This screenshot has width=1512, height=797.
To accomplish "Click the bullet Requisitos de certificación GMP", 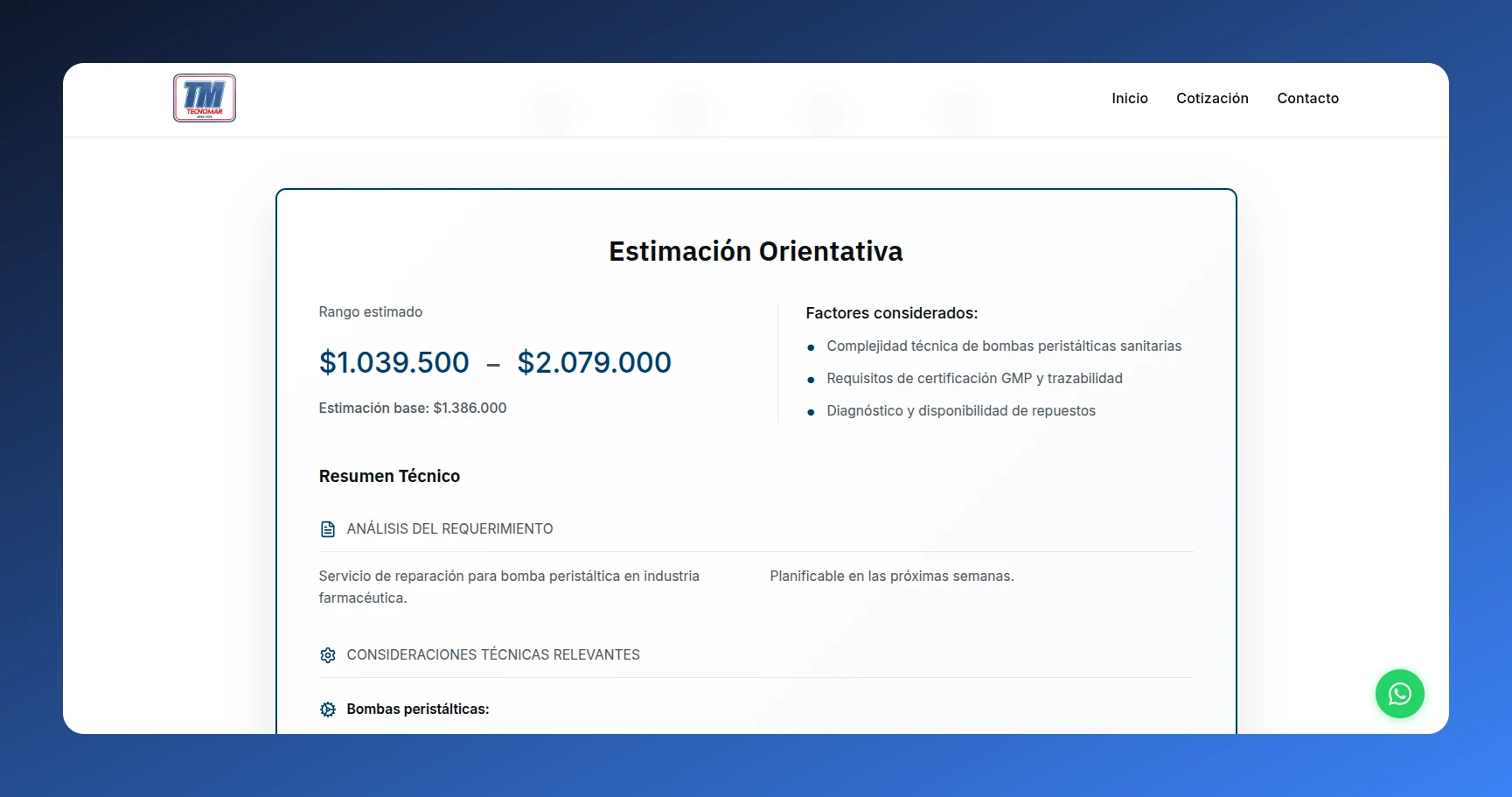I will [x=974, y=379].
